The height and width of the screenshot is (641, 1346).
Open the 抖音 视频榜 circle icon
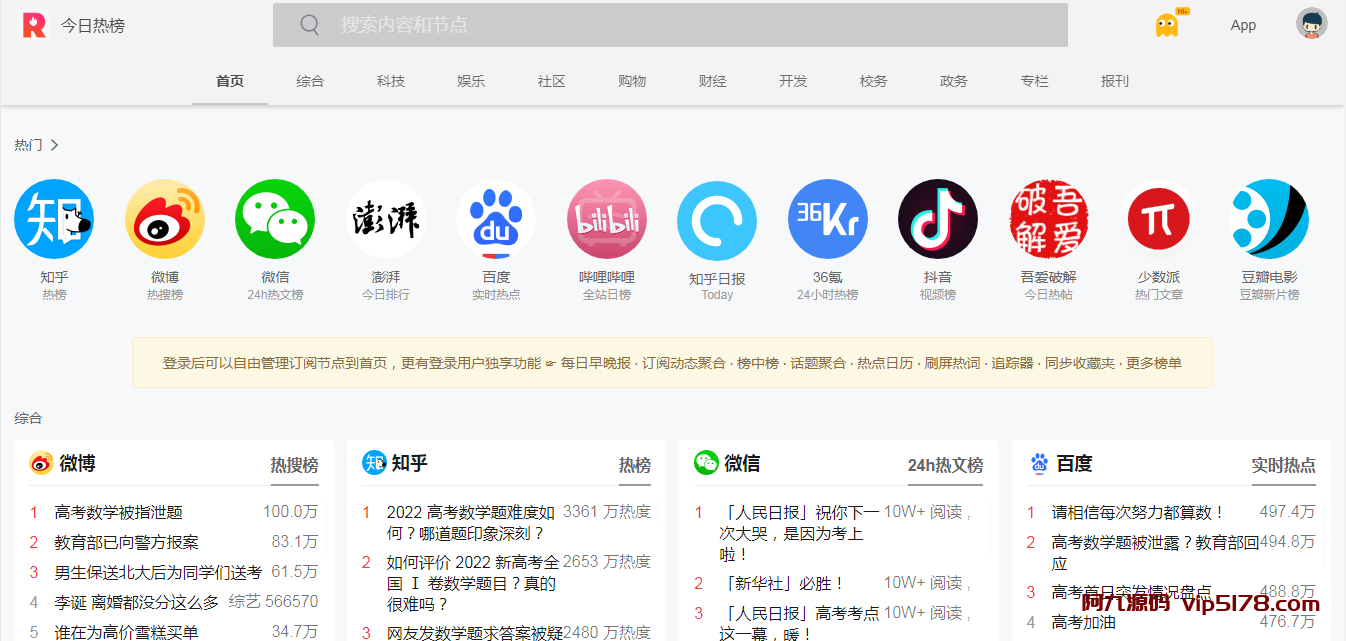[x=938, y=219]
